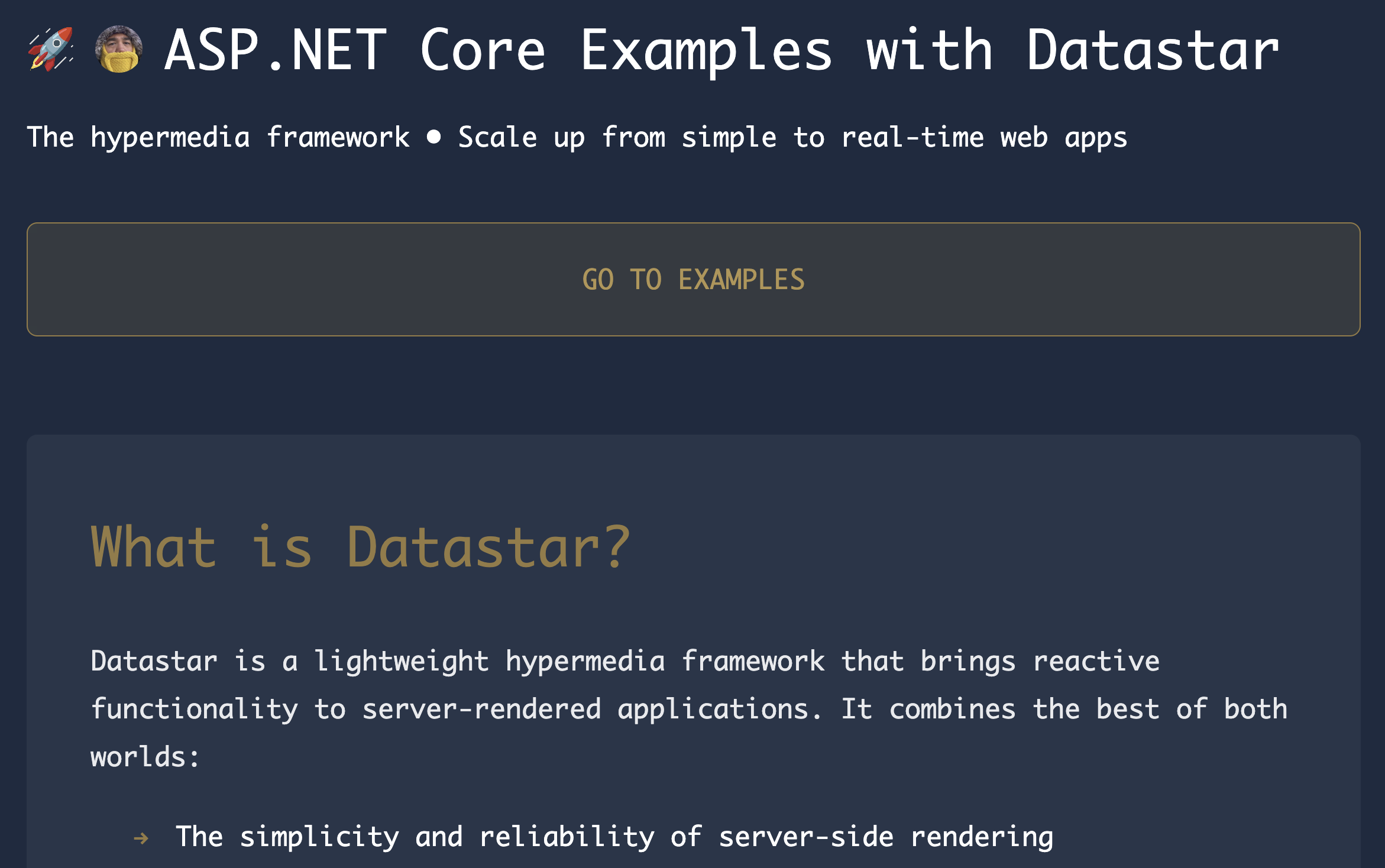
Task: Click the word 'ASP.NET' in title
Action: click(x=276, y=51)
